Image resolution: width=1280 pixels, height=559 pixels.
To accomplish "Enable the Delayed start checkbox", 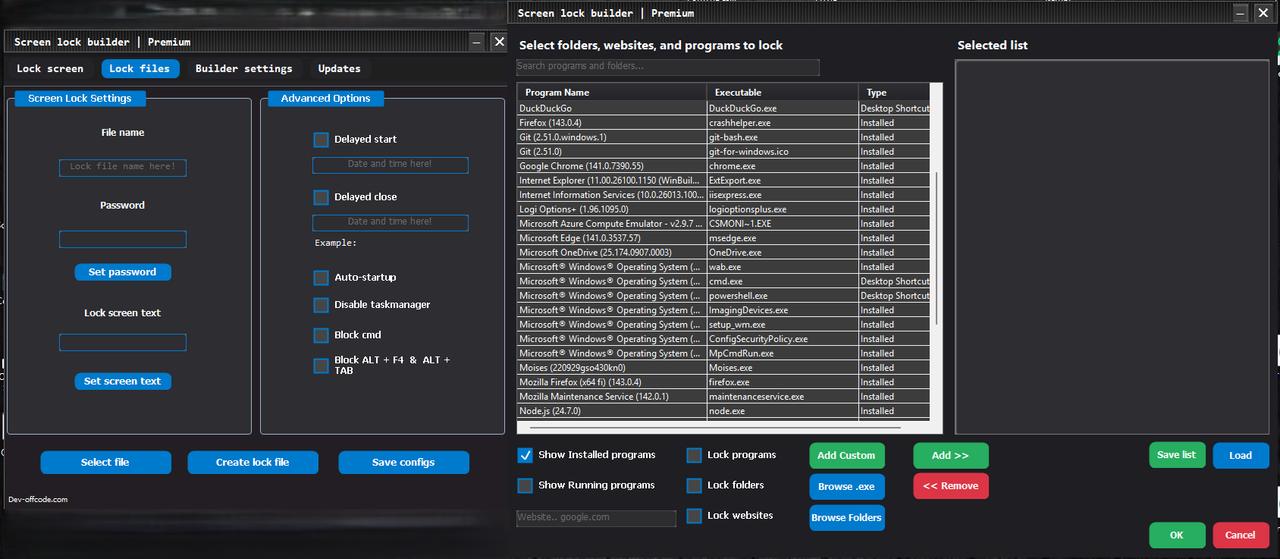I will (x=321, y=140).
